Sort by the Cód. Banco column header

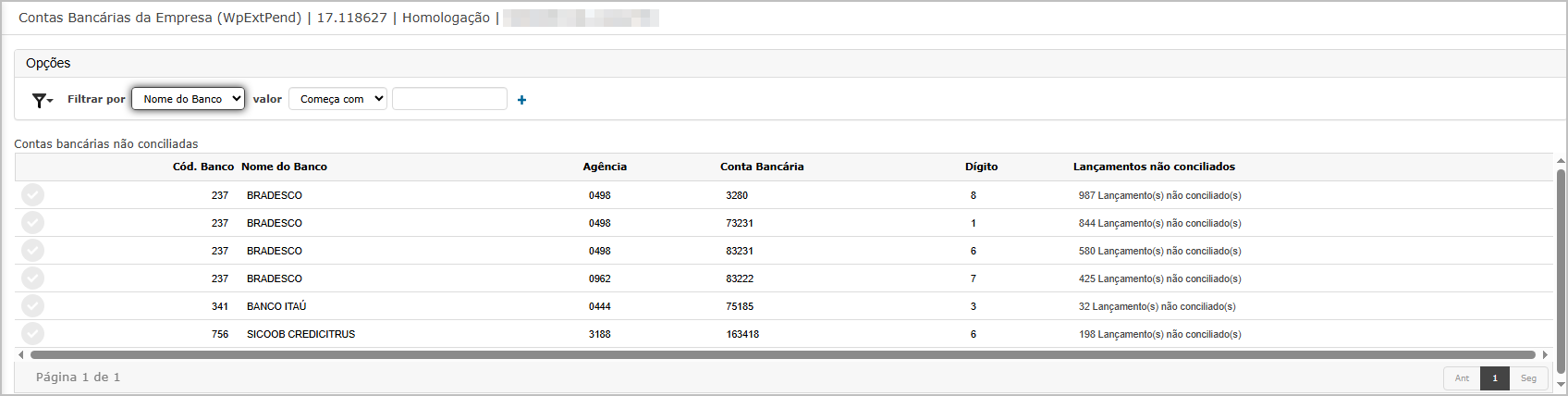click(202, 167)
